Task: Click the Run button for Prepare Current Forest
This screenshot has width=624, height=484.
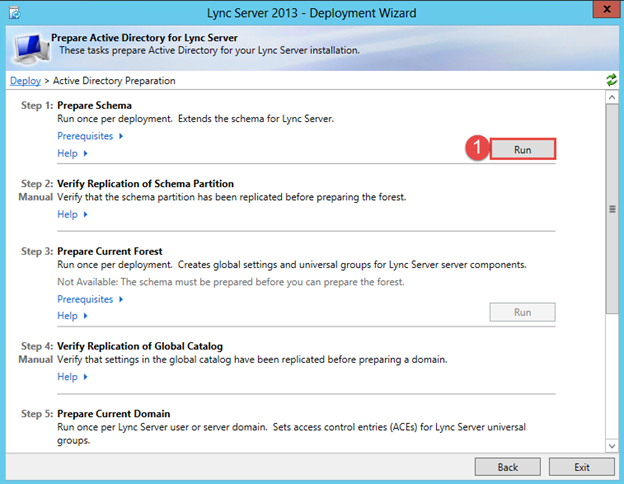Action: pyautogui.click(x=523, y=312)
